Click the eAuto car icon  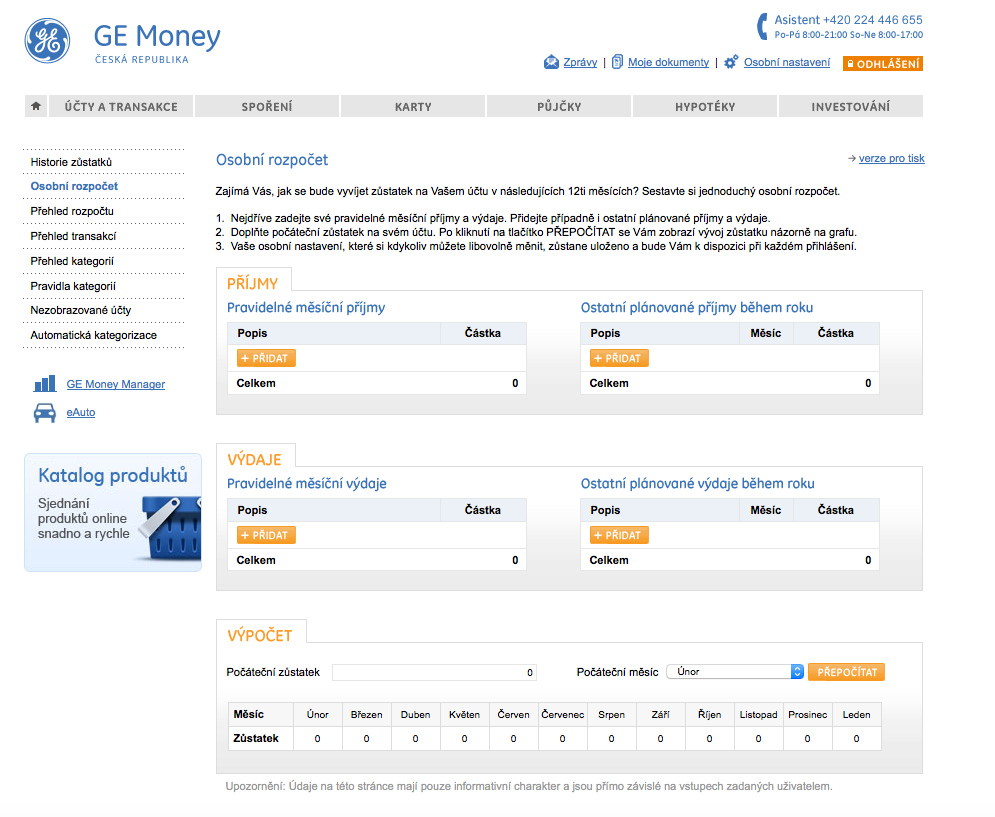44,413
